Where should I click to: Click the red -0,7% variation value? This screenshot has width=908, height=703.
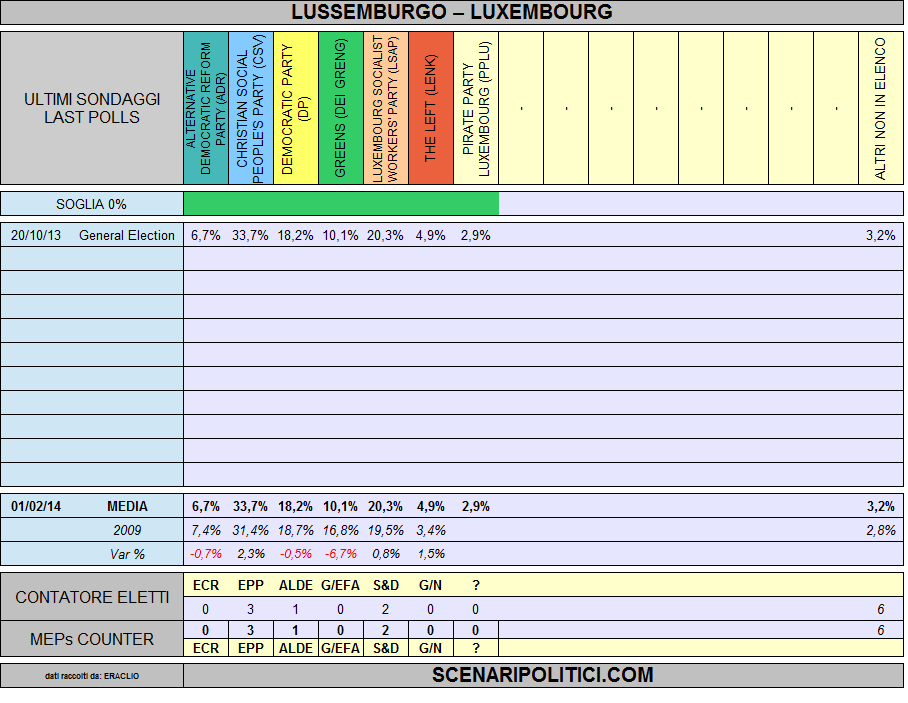[206, 554]
